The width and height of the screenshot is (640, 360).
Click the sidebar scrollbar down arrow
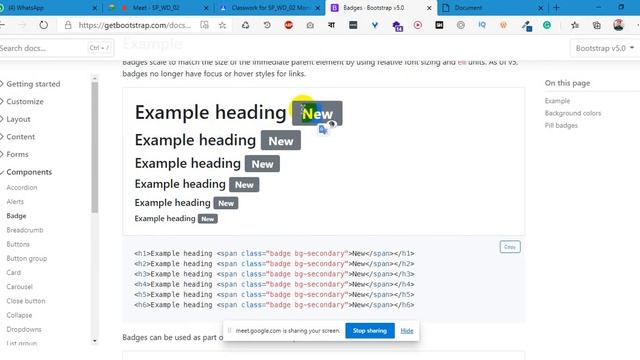[x=95, y=341]
